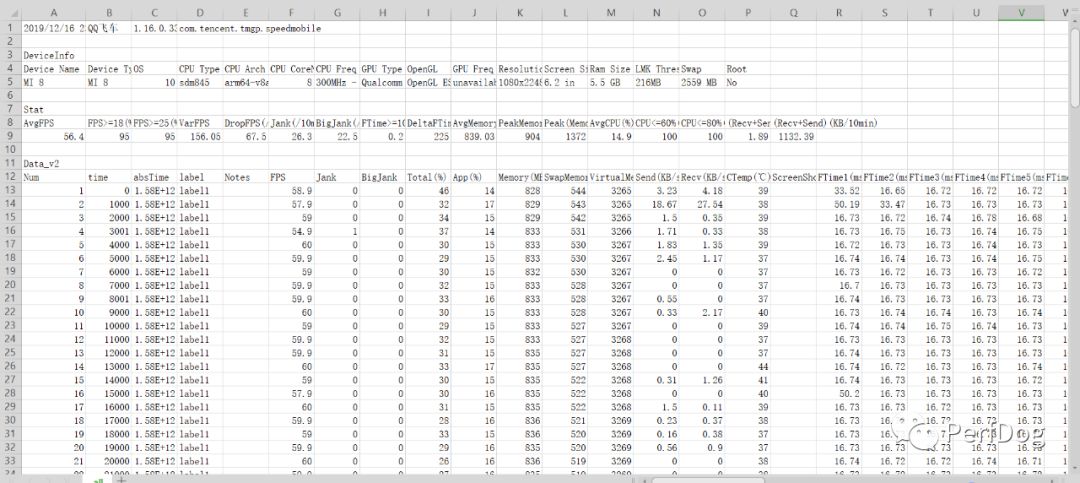Click the AvgFPS header cell
The height and width of the screenshot is (483, 1080).
point(54,123)
